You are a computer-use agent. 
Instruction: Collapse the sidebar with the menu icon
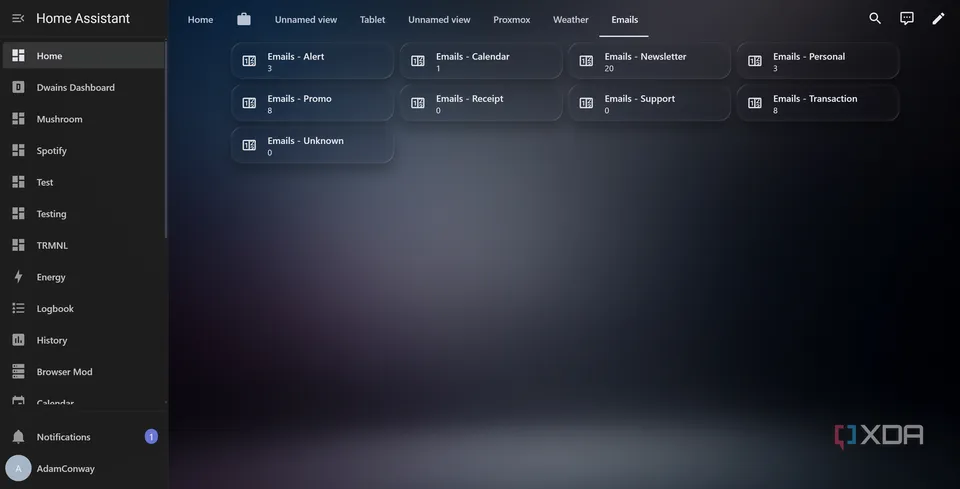[x=18, y=18]
